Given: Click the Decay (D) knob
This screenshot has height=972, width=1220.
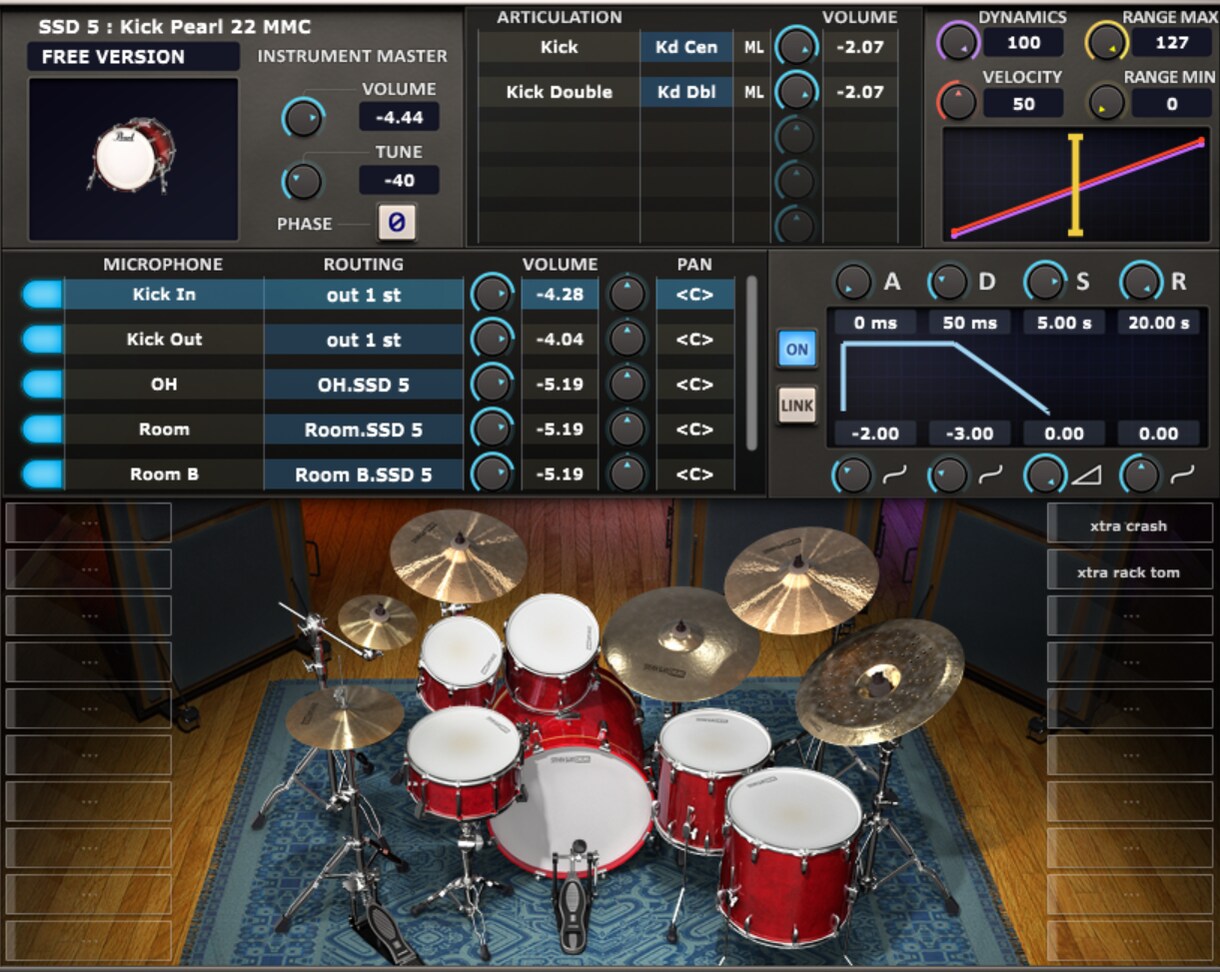Looking at the screenshot, I should pyautogui.click(x=947, y=282).
